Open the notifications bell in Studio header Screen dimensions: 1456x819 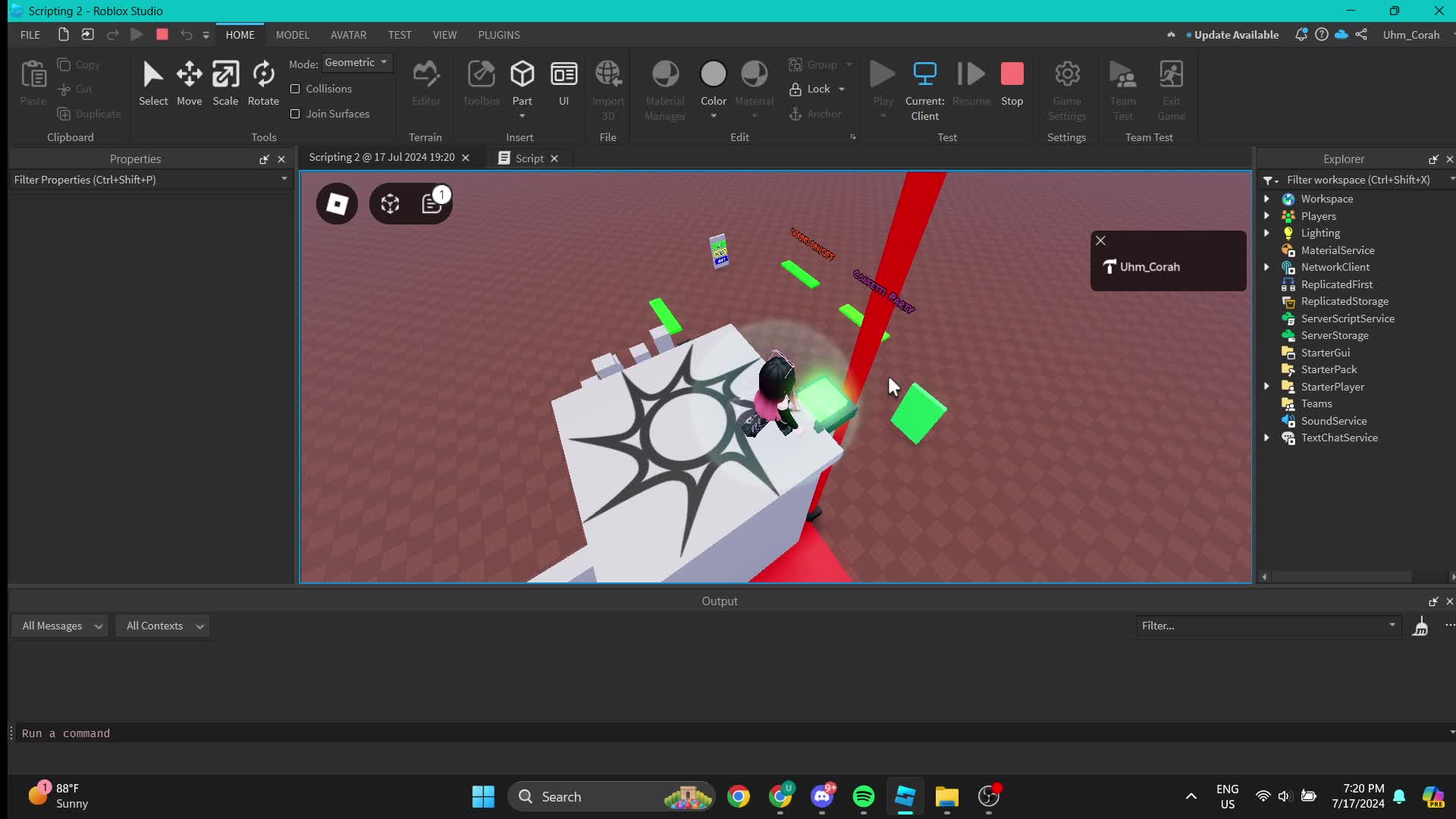click(x=1301, y=35)
